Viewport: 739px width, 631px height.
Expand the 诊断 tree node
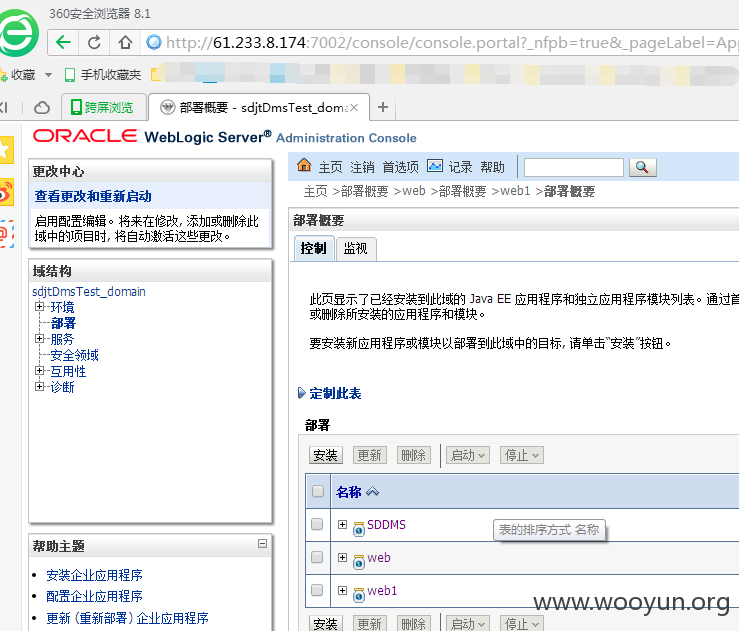click(40, 386)
